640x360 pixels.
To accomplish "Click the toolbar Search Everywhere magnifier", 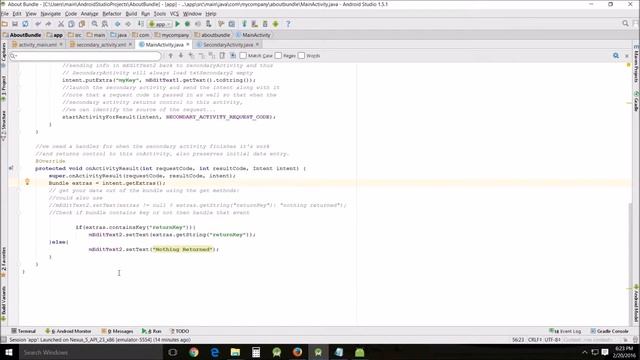I will [x=625, y=24].
